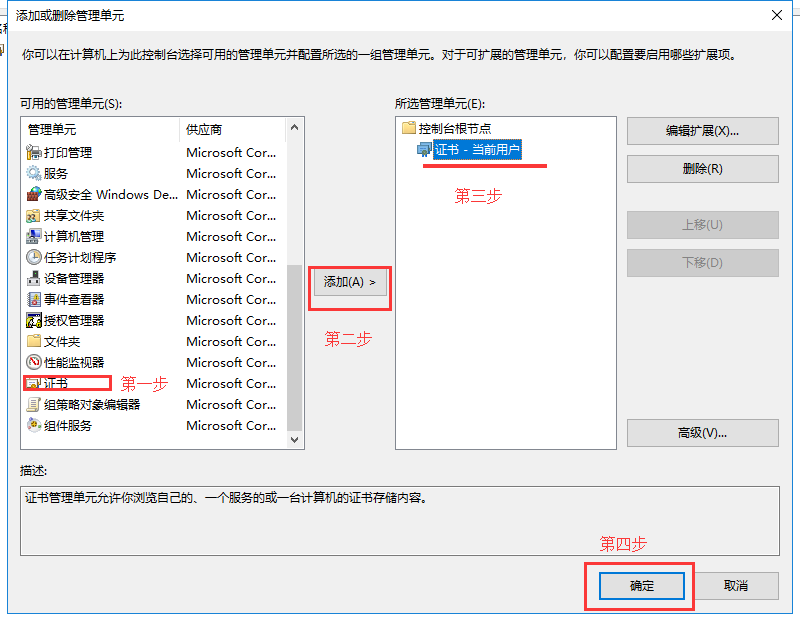The image size is (800, 621).
Task: Click the 打印管理 printer icon
Action: click(x=34, y=153)
